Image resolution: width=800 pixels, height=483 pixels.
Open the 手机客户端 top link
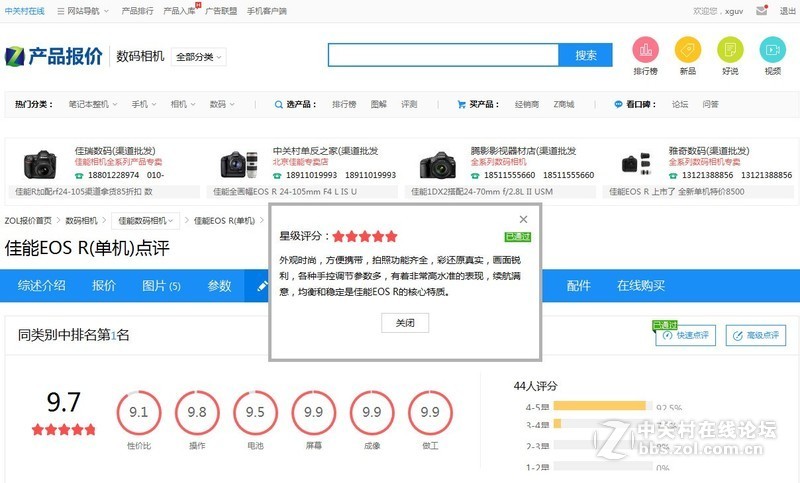(266, 11)
